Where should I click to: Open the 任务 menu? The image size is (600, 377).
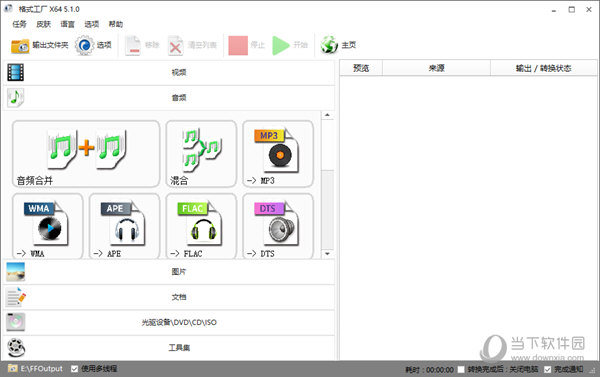tap(20, 24)
